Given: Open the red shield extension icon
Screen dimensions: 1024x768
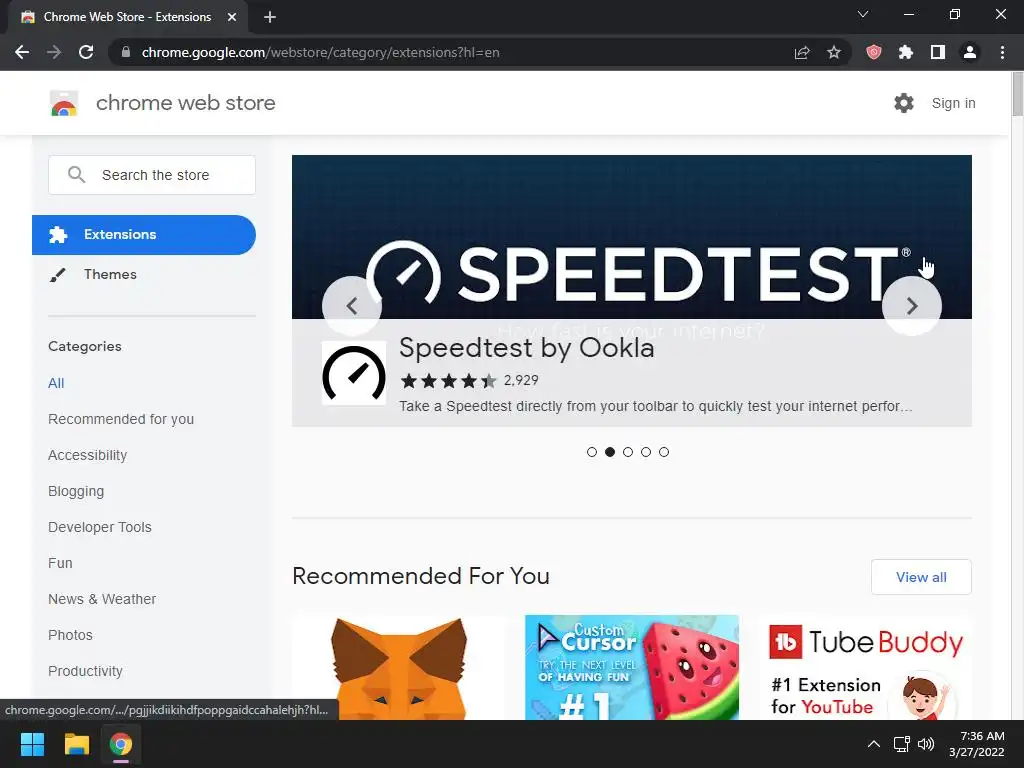Looking at the screenshot, I should 873,52.
